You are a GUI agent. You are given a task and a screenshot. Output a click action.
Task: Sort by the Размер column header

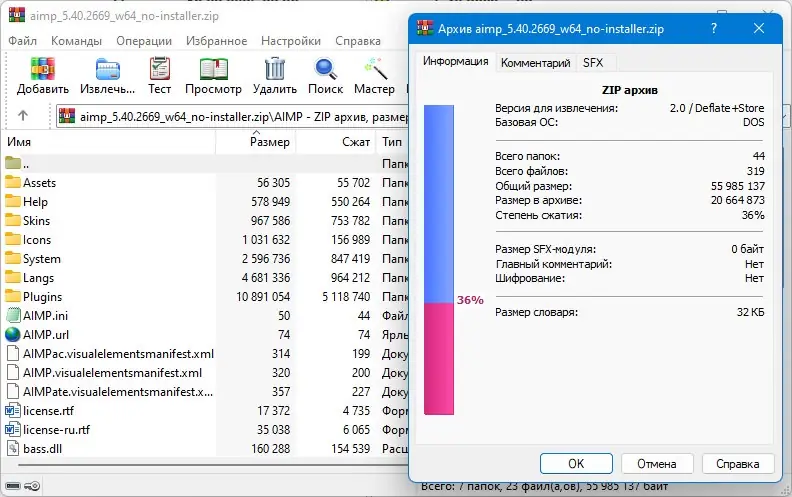tap(256, 142)
